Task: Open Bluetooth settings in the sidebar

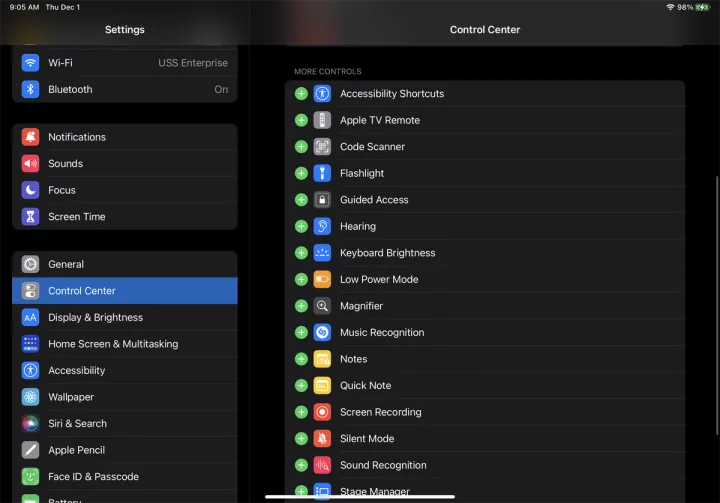Action: tap(125, 89)
